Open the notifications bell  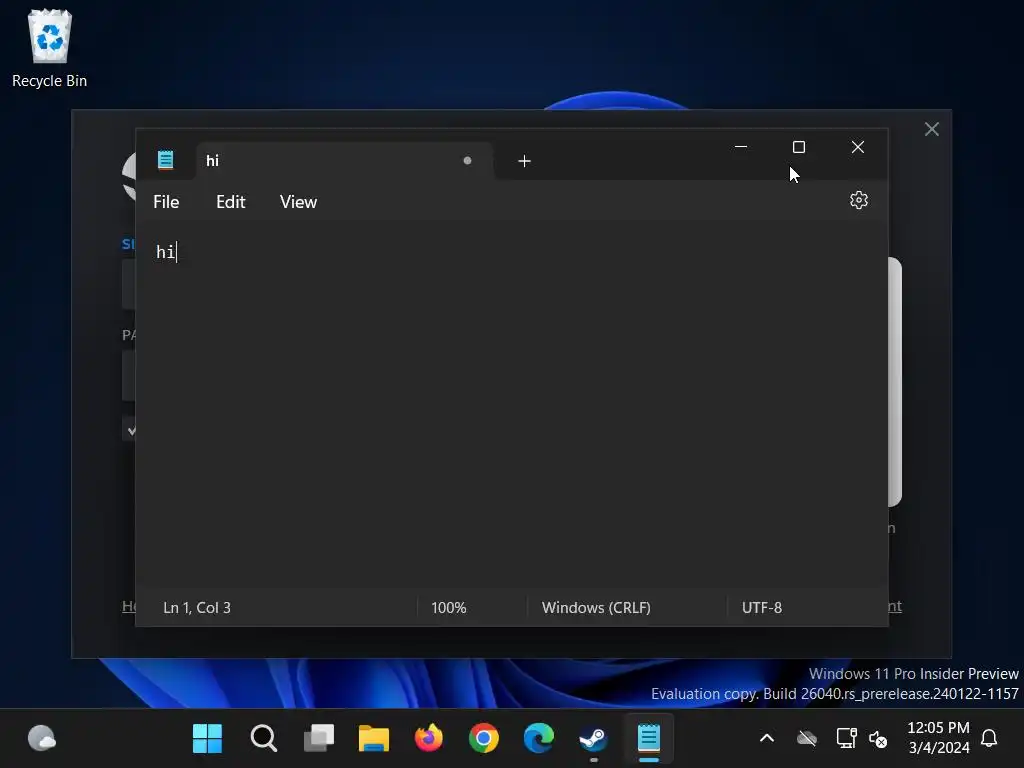click(x=989, y=739)
